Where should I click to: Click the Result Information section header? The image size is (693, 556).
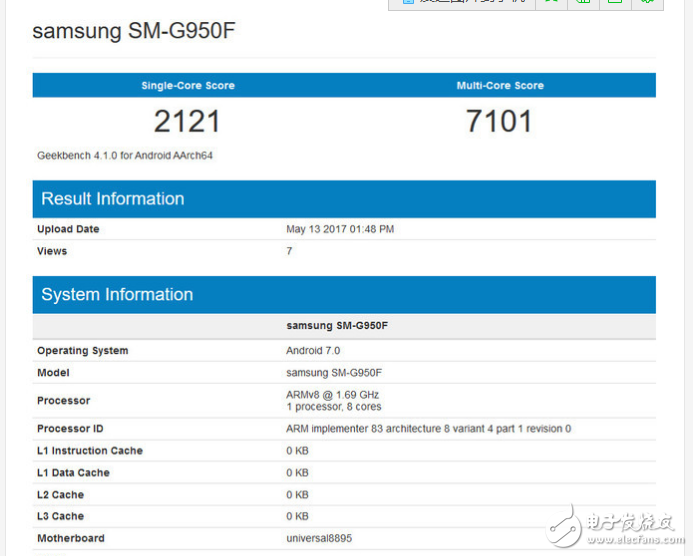(x=113, y=199)
